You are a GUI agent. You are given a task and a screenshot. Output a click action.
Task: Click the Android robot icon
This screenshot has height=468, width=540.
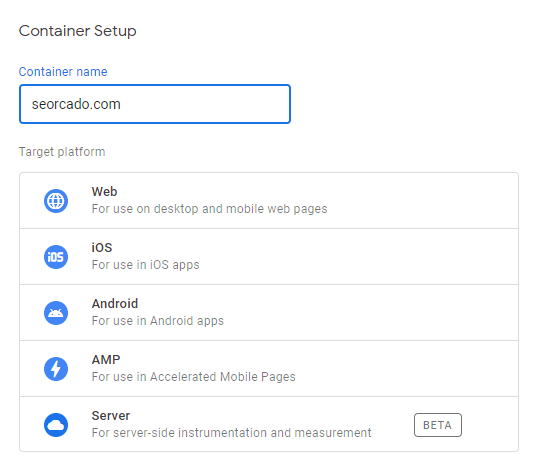[56, 313]
